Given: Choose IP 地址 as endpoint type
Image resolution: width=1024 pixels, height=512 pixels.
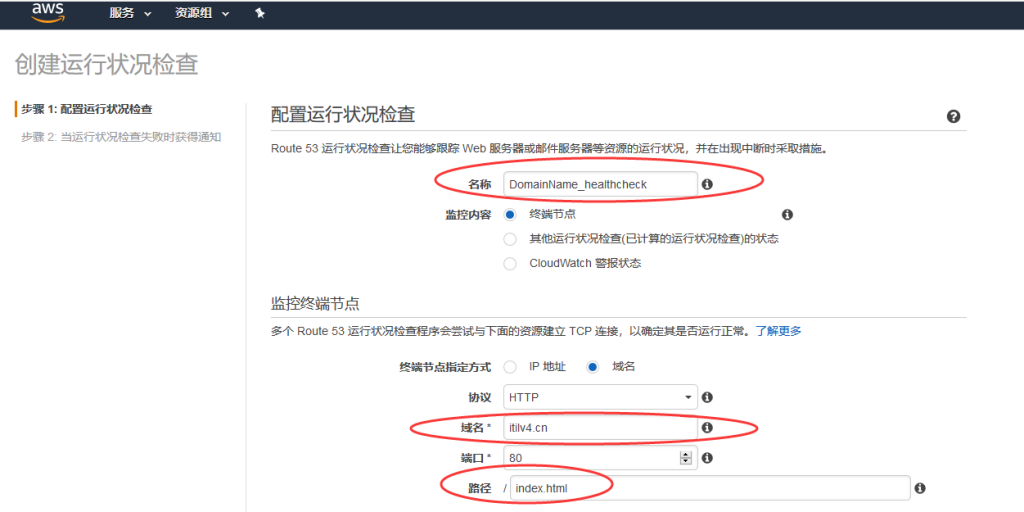Looking at the screenshot, I should (510, 367).
